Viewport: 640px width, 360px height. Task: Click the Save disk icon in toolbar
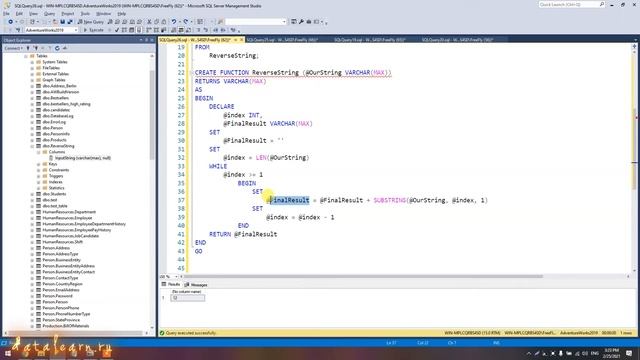tap(62, 22)
